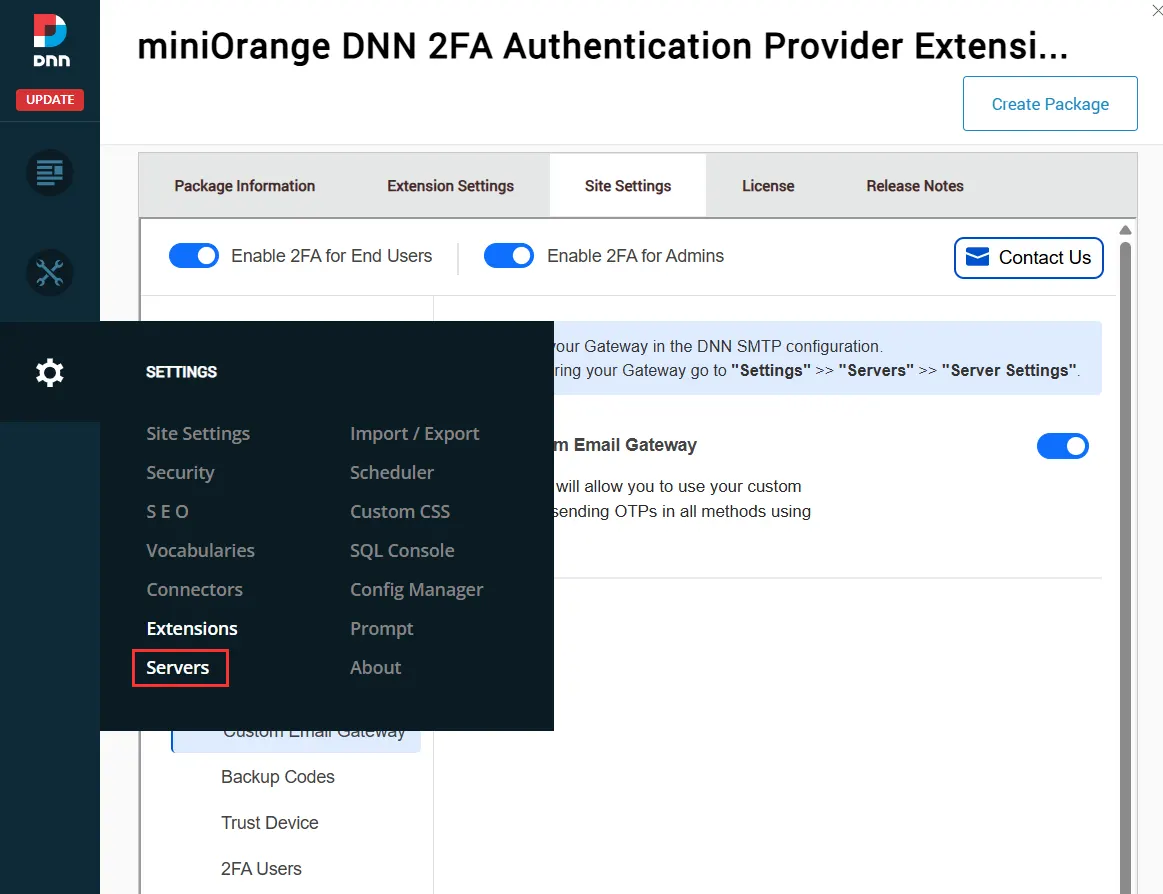Open the Content pages panel icon
The image size is (1163, 894).
coord(49,172)
